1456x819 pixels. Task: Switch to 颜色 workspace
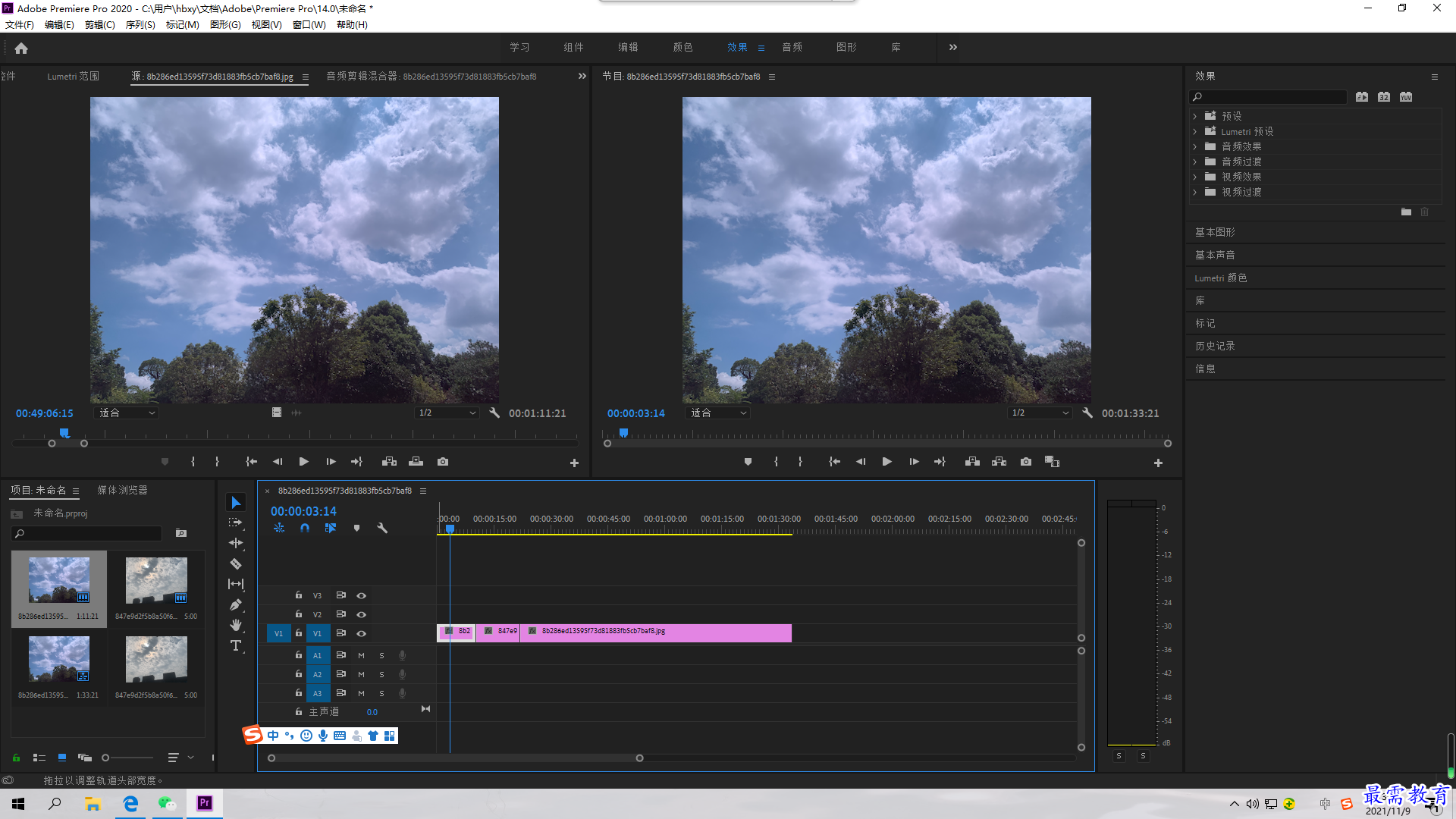pyautogui.click(x=682, y=47)
